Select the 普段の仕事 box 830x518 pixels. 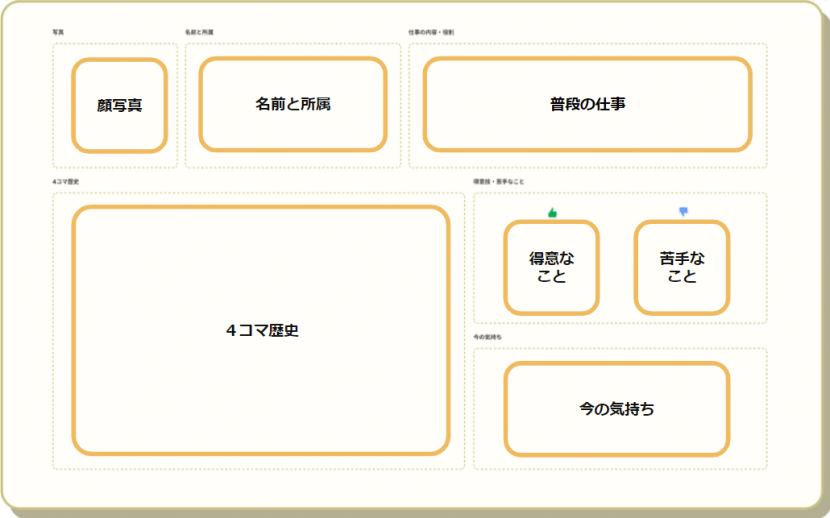(587, 104)
